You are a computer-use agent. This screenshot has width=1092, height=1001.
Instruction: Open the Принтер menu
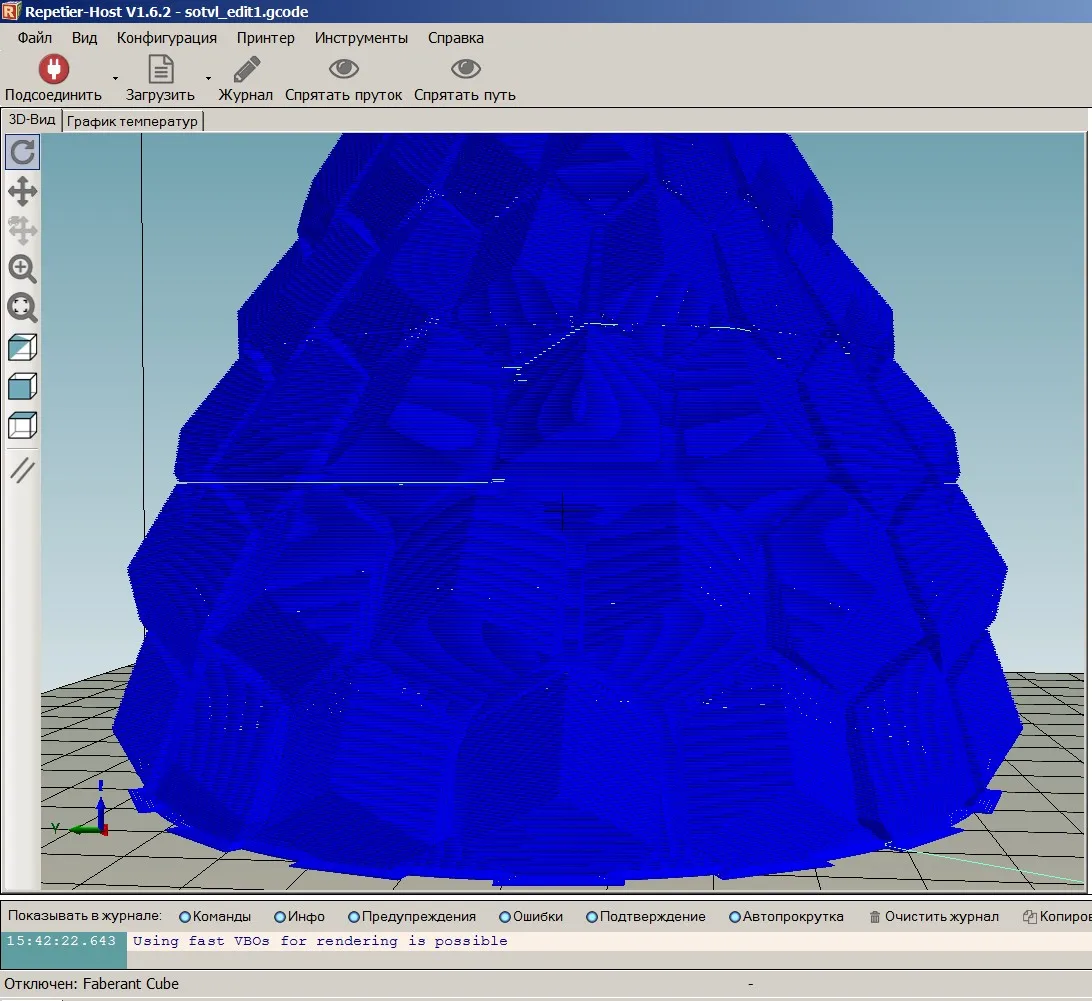pos(265,38)
